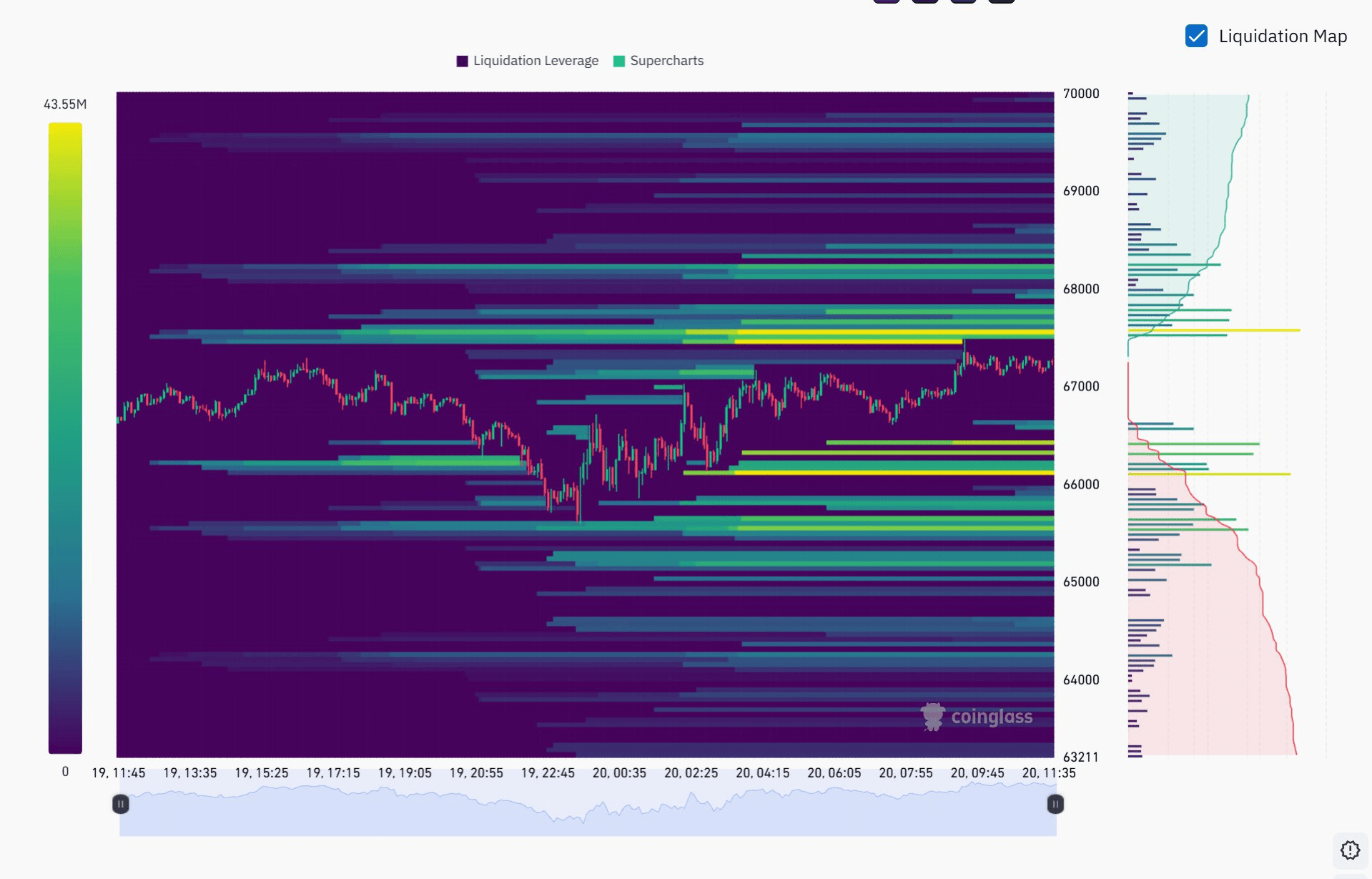This screenshot has height=879, width=1372.
Task: Uncheck the Liquidation Map checkbox
Action: 1196,36
